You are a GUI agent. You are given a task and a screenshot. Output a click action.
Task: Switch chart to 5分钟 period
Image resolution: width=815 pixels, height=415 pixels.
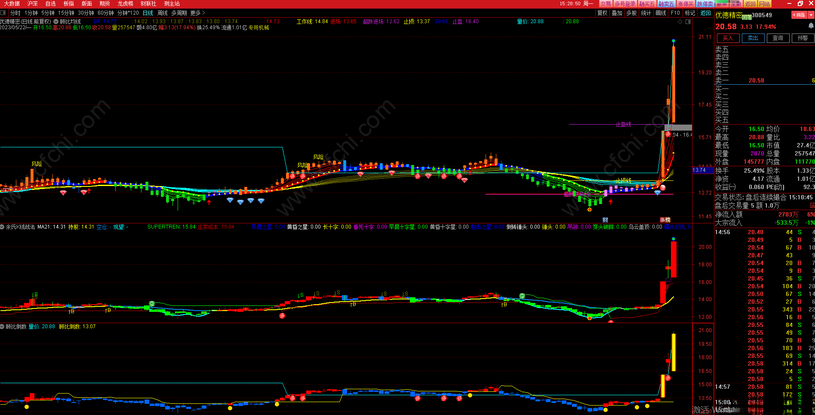click(x=48, y=13)
